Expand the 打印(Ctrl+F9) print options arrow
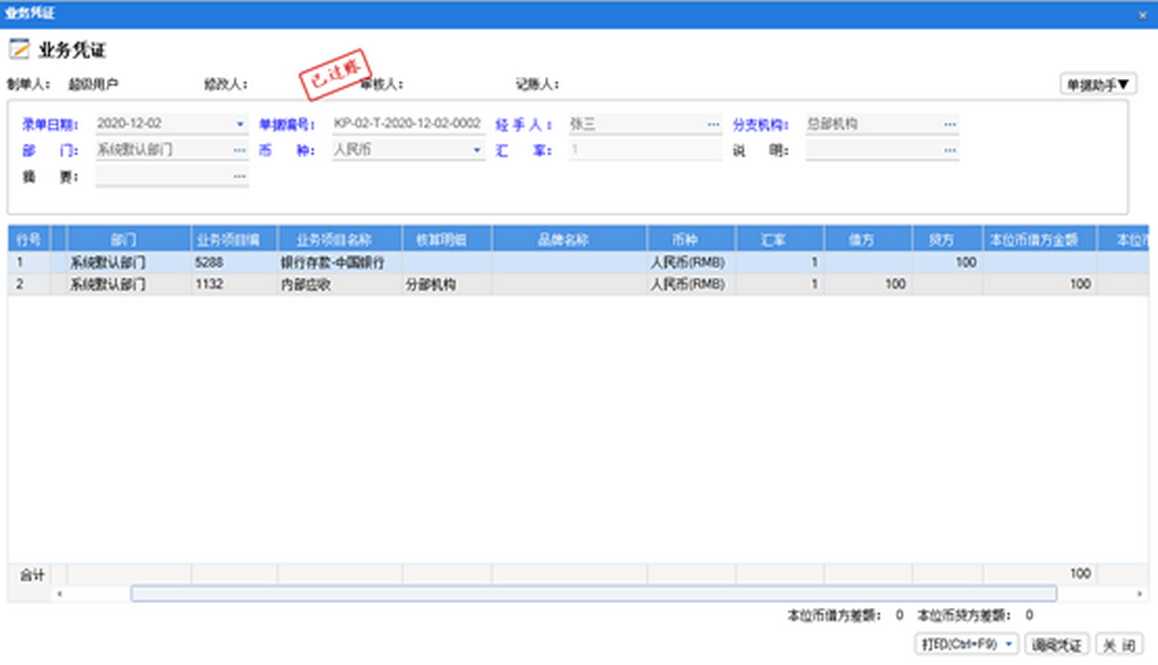This screenshot has width=1158, height=665. (x=1008, y=645)
